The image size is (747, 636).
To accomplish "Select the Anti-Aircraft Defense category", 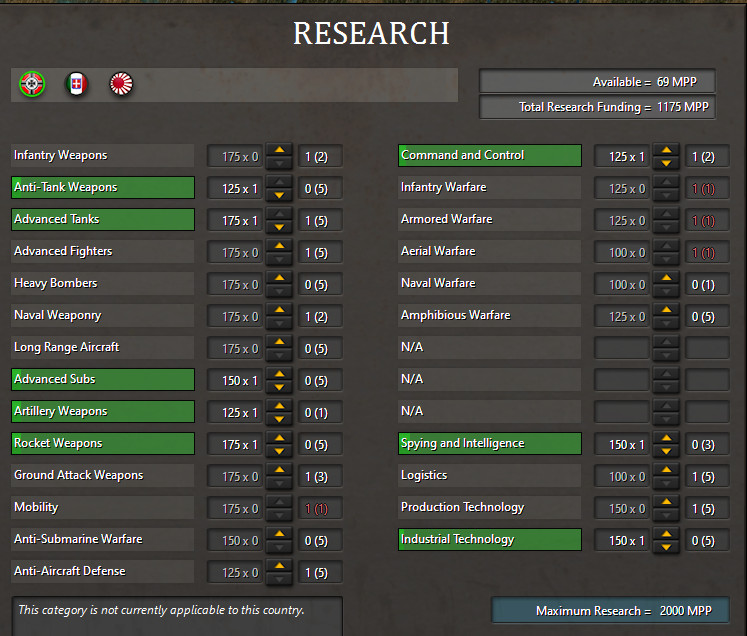I will (x=102, y=571).
